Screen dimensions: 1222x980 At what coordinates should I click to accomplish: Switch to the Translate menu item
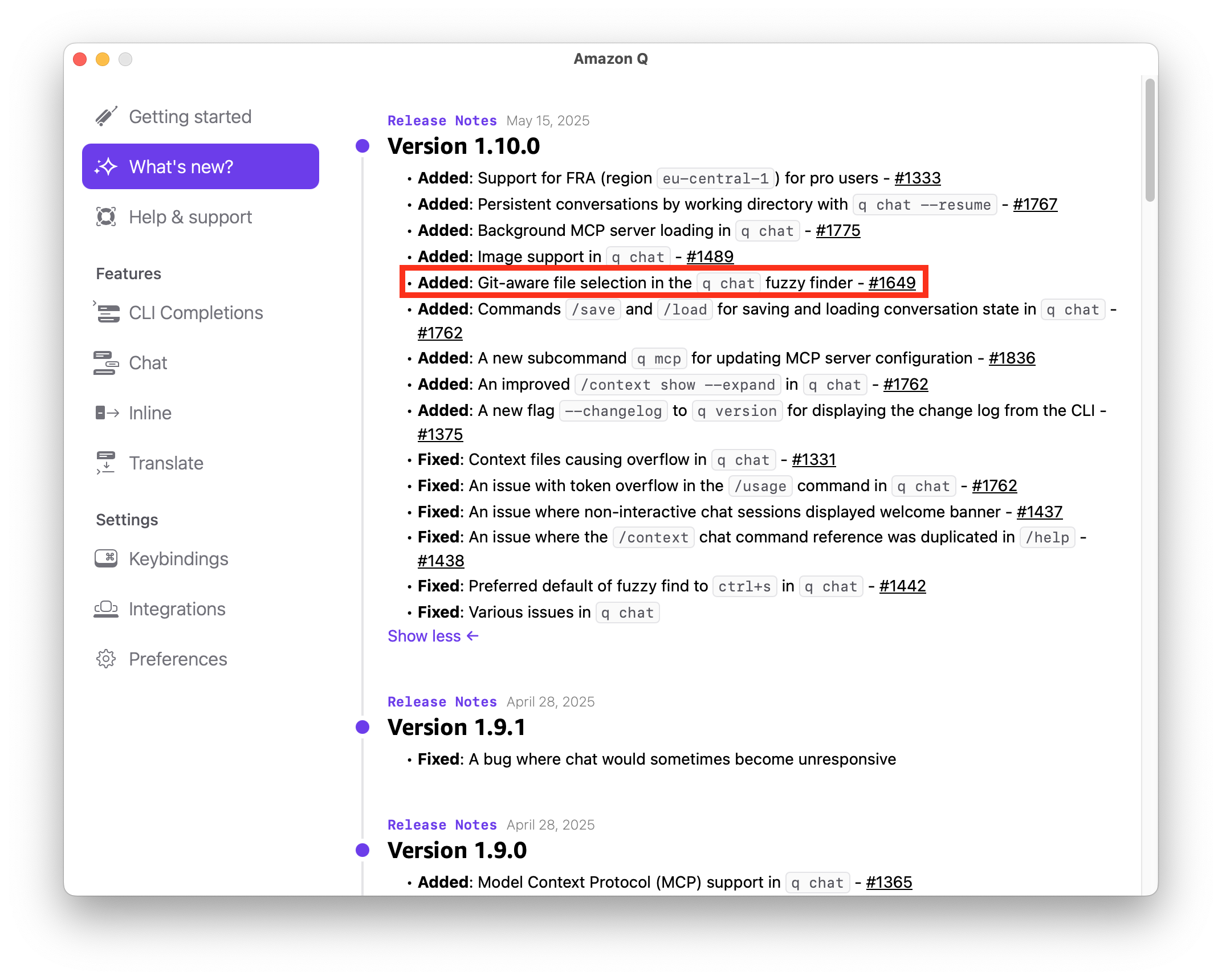tap(166, 463)
